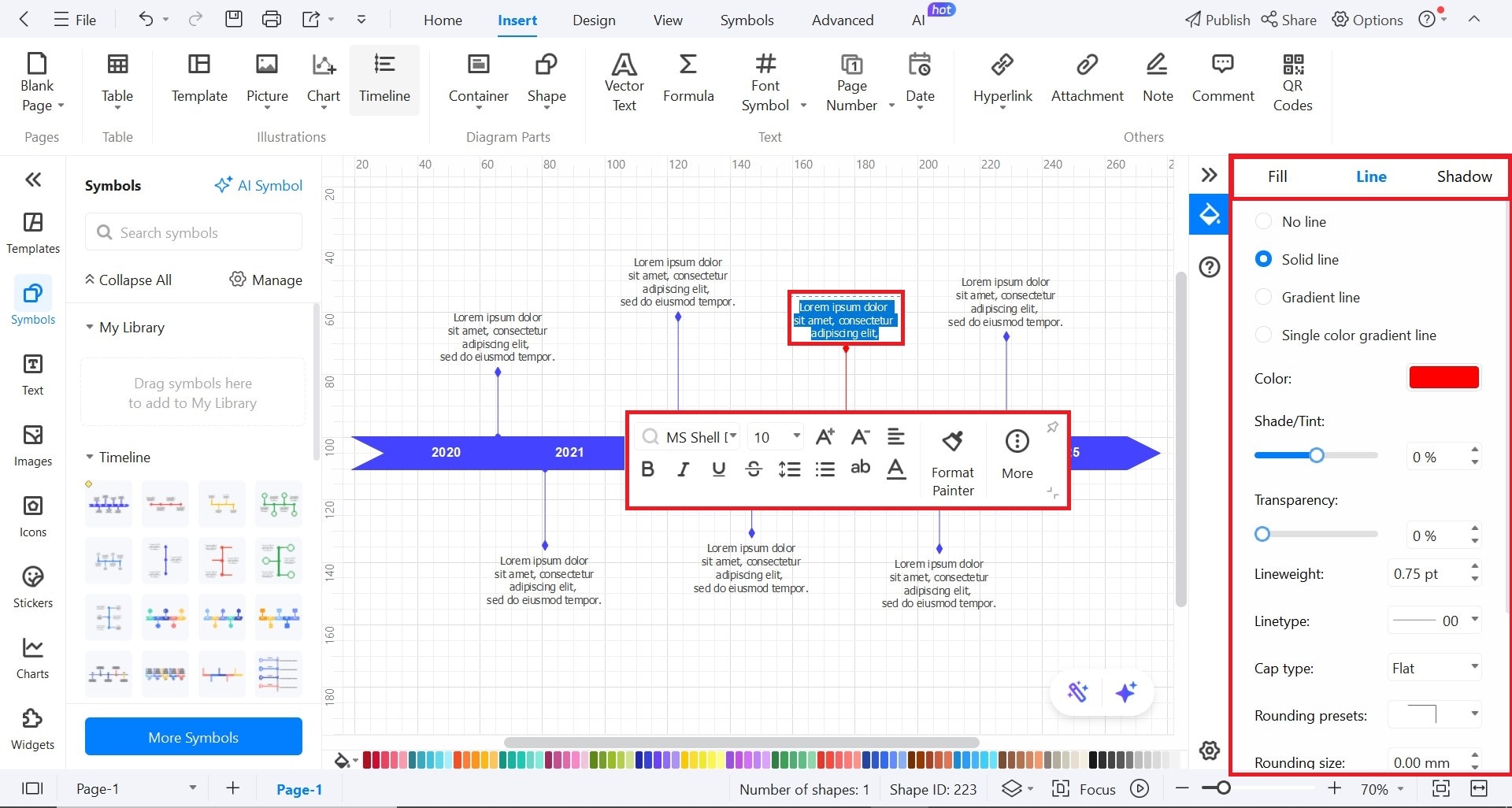The width and height of the screenshot is (1512, 808).
Task: Switch to the Home tab
Action: tap(443, 20)
